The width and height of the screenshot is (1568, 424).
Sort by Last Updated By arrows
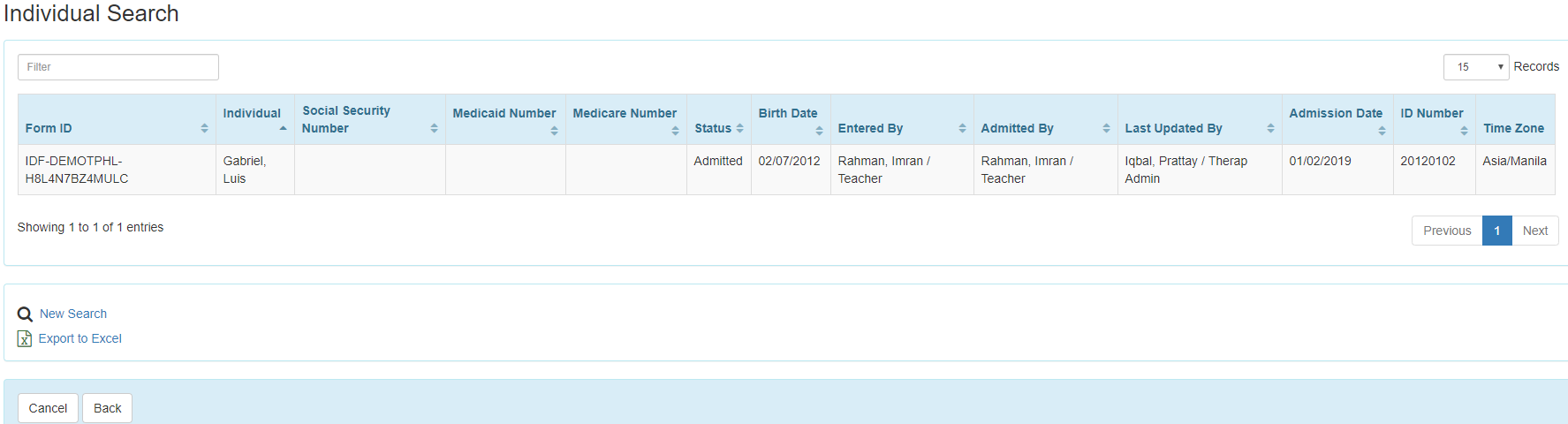1270,128
